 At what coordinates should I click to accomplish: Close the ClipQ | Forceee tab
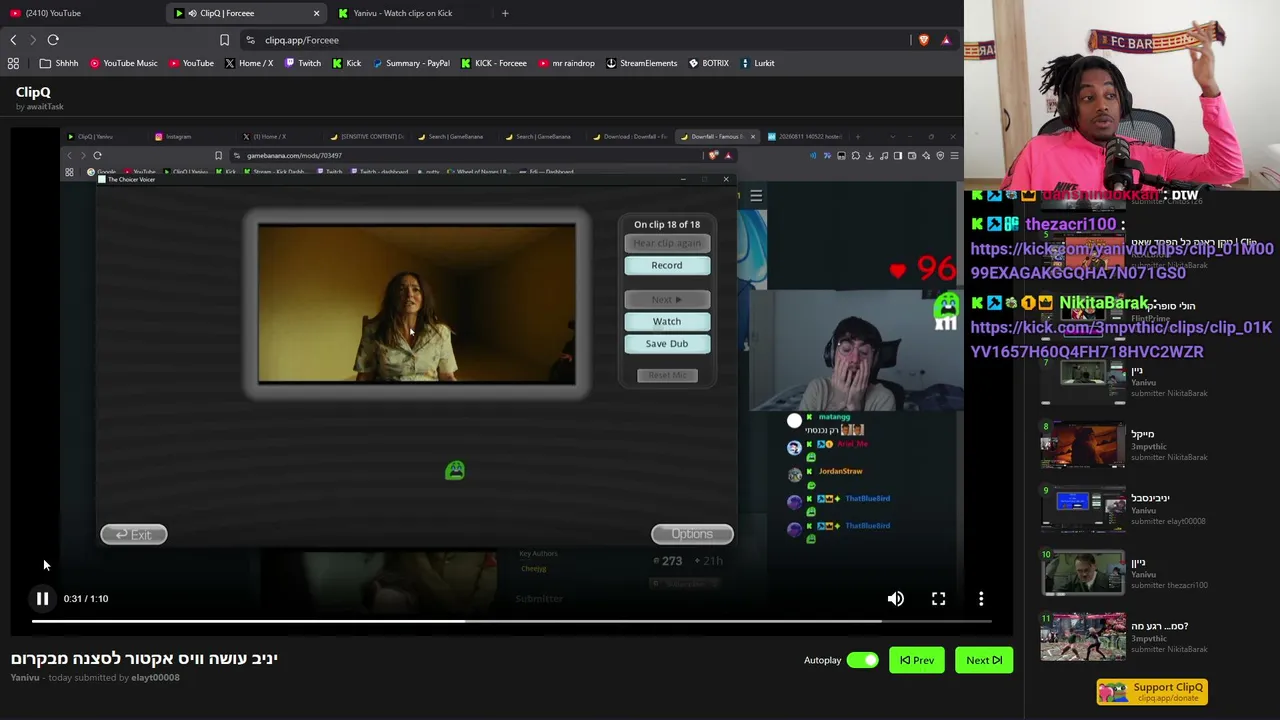click(317, 13)
